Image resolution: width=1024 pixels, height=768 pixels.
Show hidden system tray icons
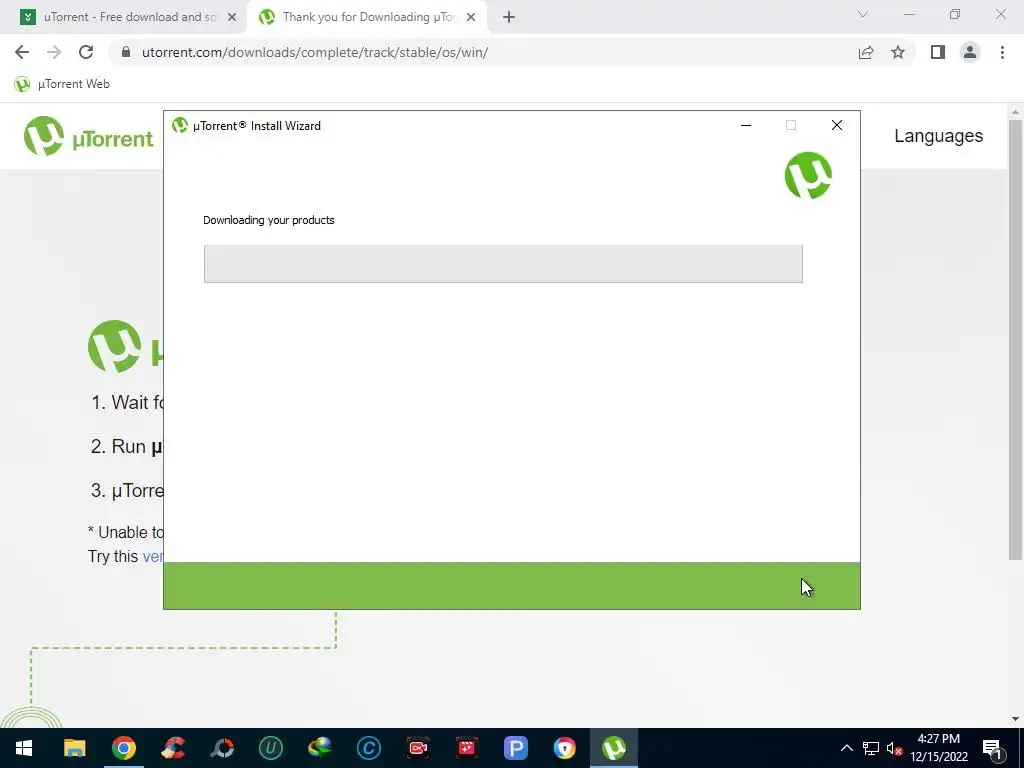click(x=846, y=748)
